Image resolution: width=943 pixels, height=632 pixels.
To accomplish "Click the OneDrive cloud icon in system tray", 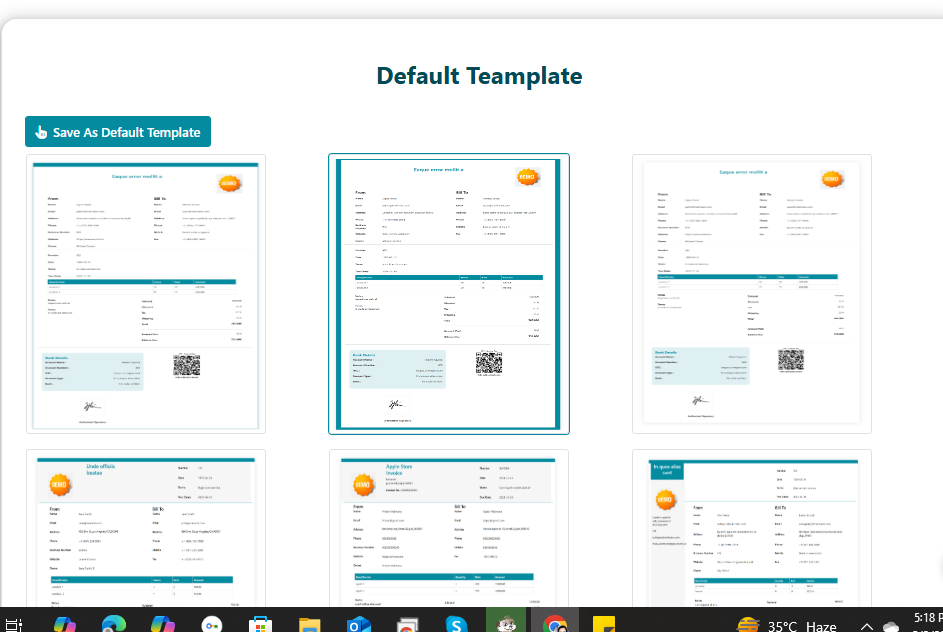I will tap(891, 626).
